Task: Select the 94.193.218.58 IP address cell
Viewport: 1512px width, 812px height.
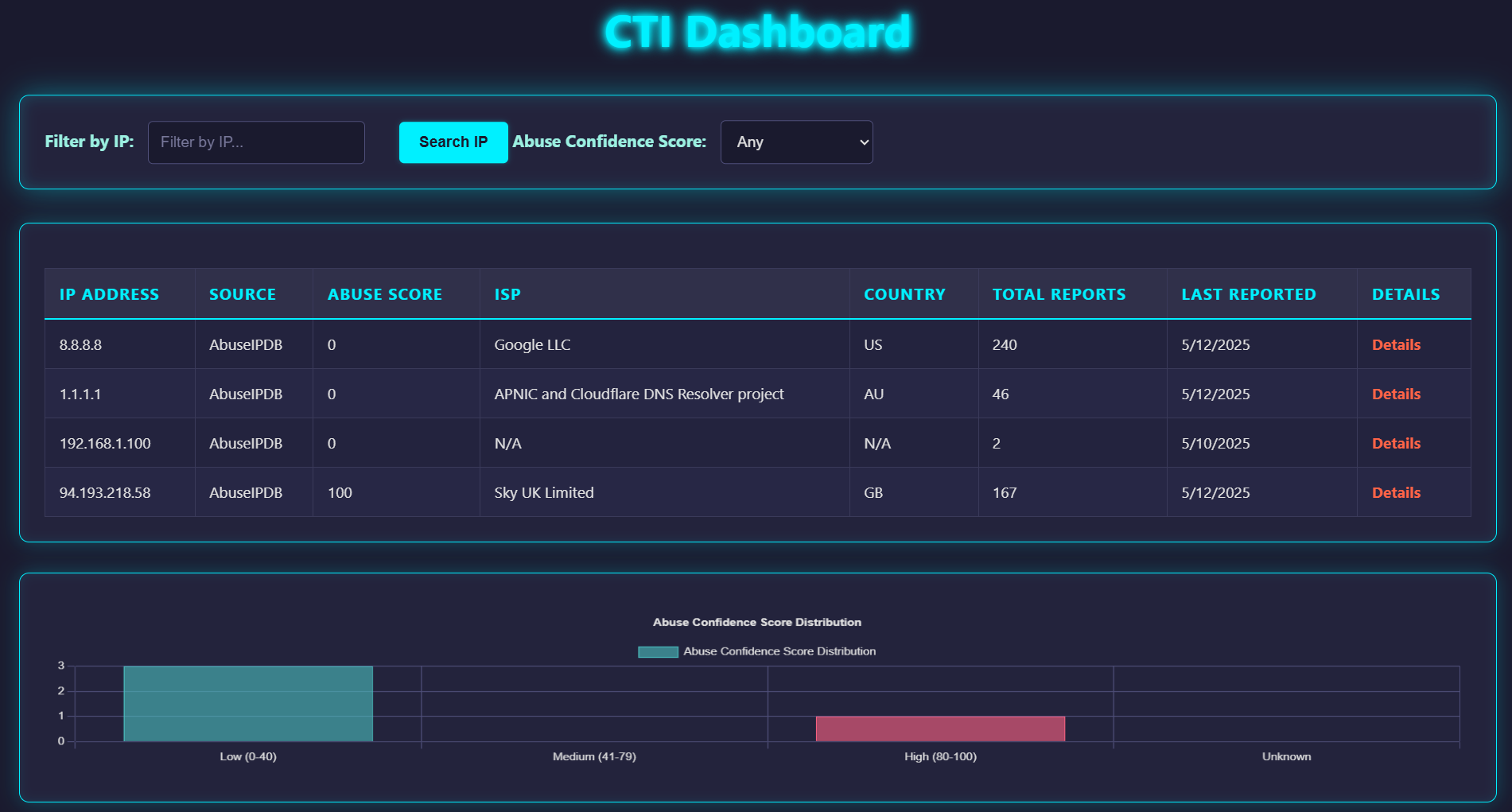Action: (120, 492)
